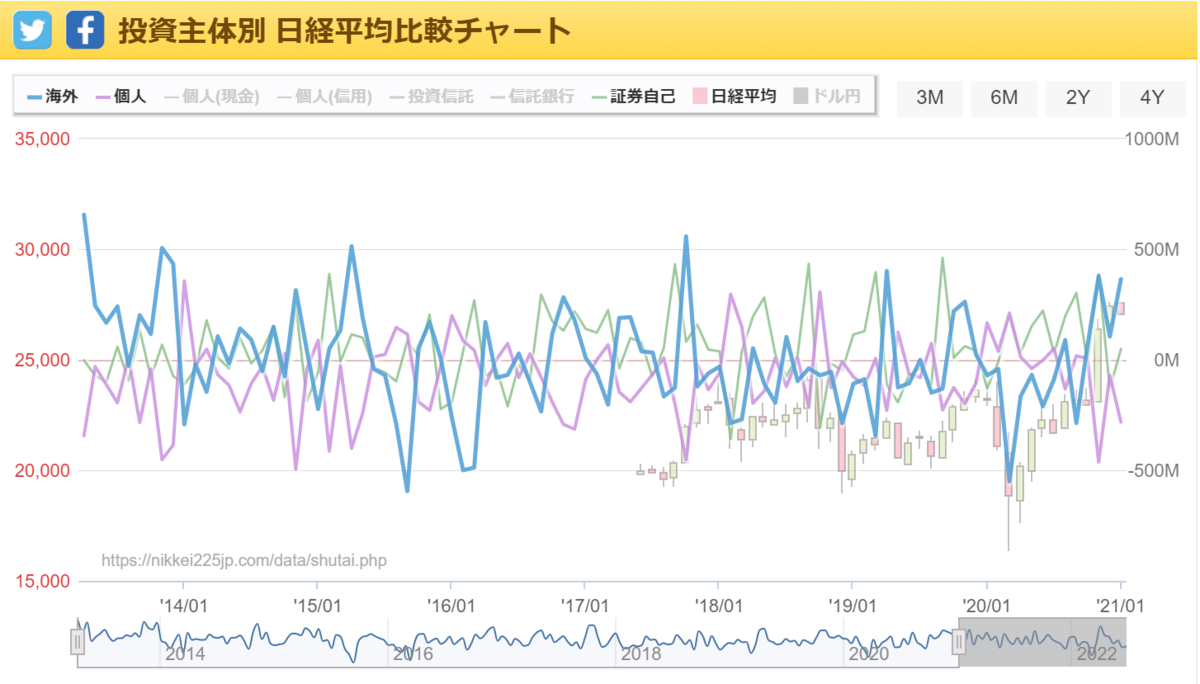
Task: Click the right navigator range handle
Action: pos(958,641)
